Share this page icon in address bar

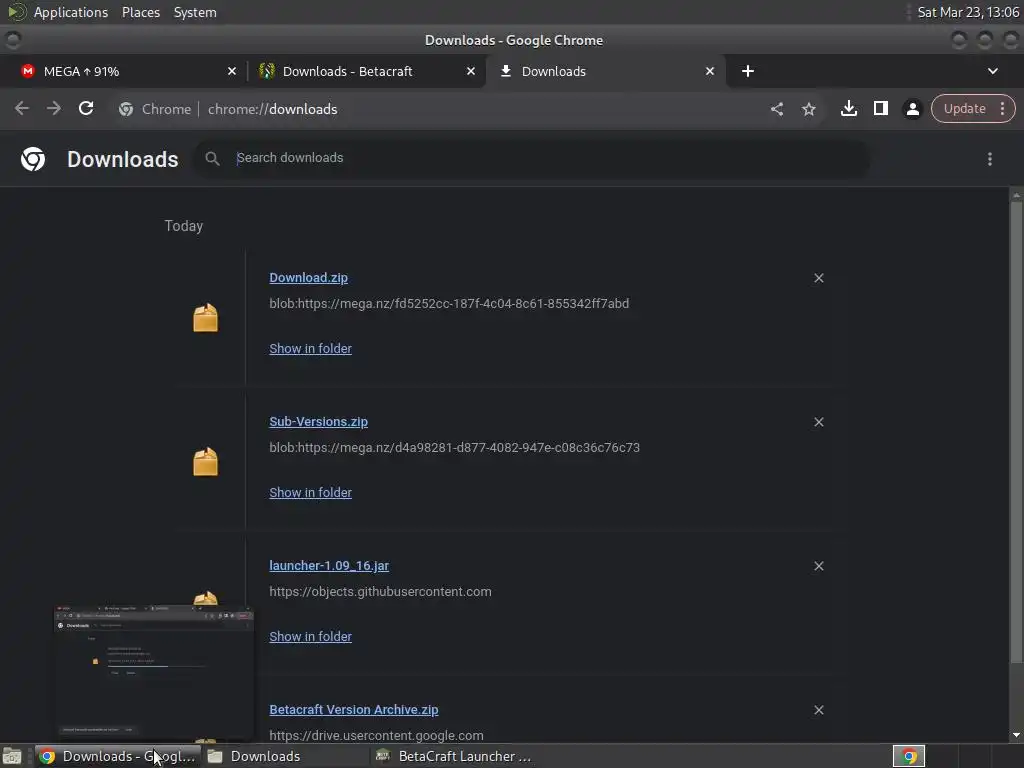776,109
